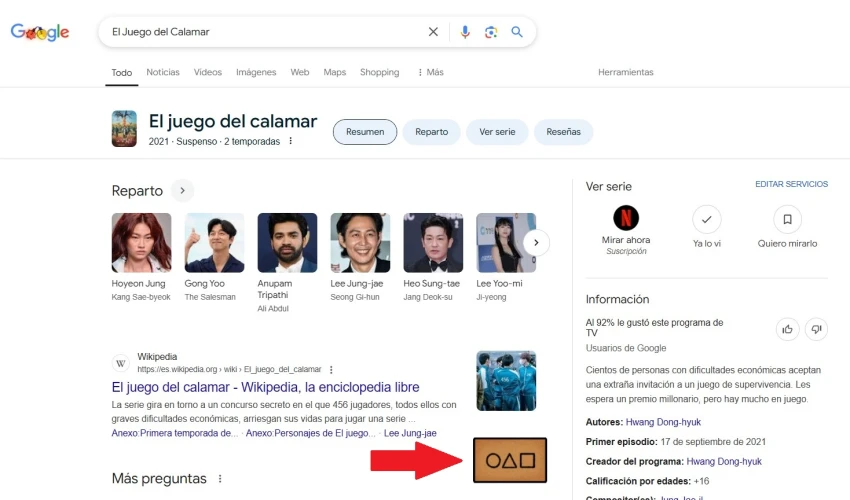Mark show as Ya lo vi
The height and width of the screenshot is (500, 850).
707,219
